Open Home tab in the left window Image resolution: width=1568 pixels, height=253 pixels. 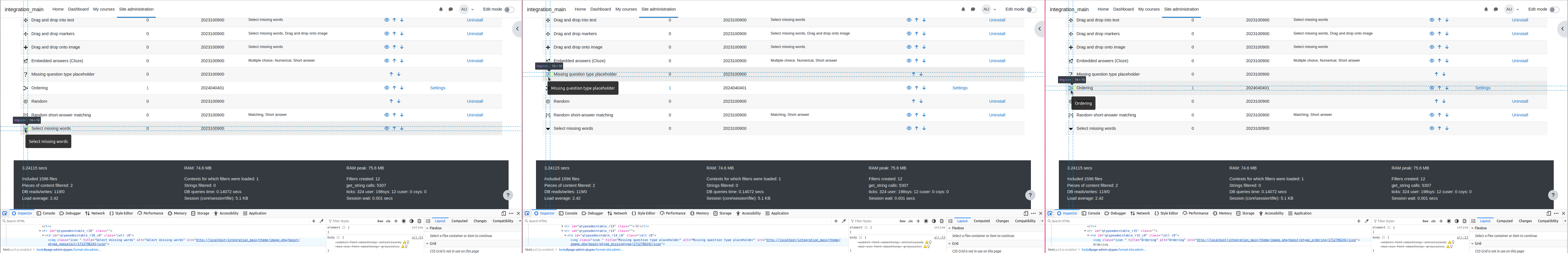[58, 9]
